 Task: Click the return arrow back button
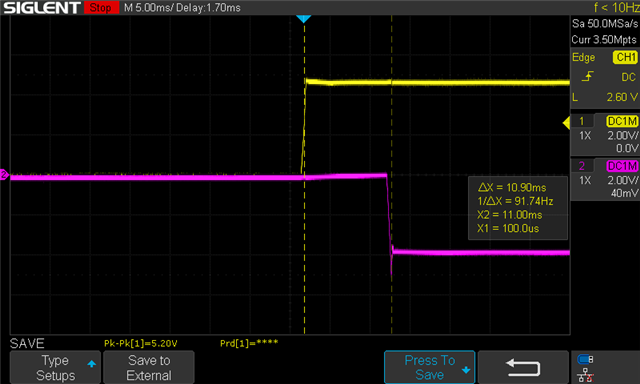click(x=523, y=367)
